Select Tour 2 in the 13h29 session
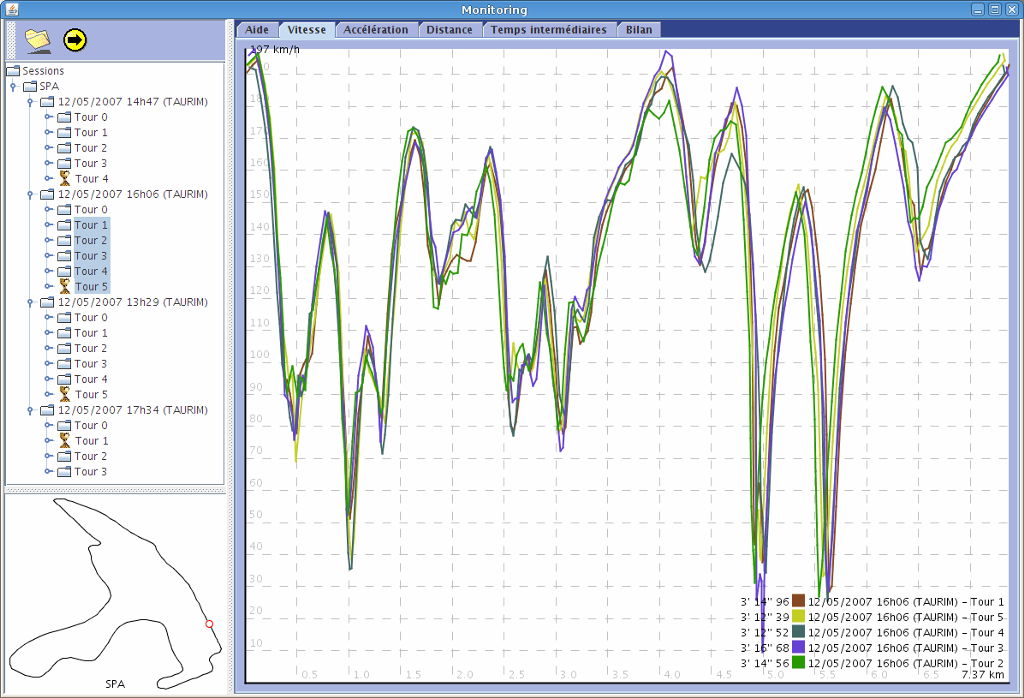The height and width of the screenshot is (698, 1024). pyautogui.click(x=90, y=348)
